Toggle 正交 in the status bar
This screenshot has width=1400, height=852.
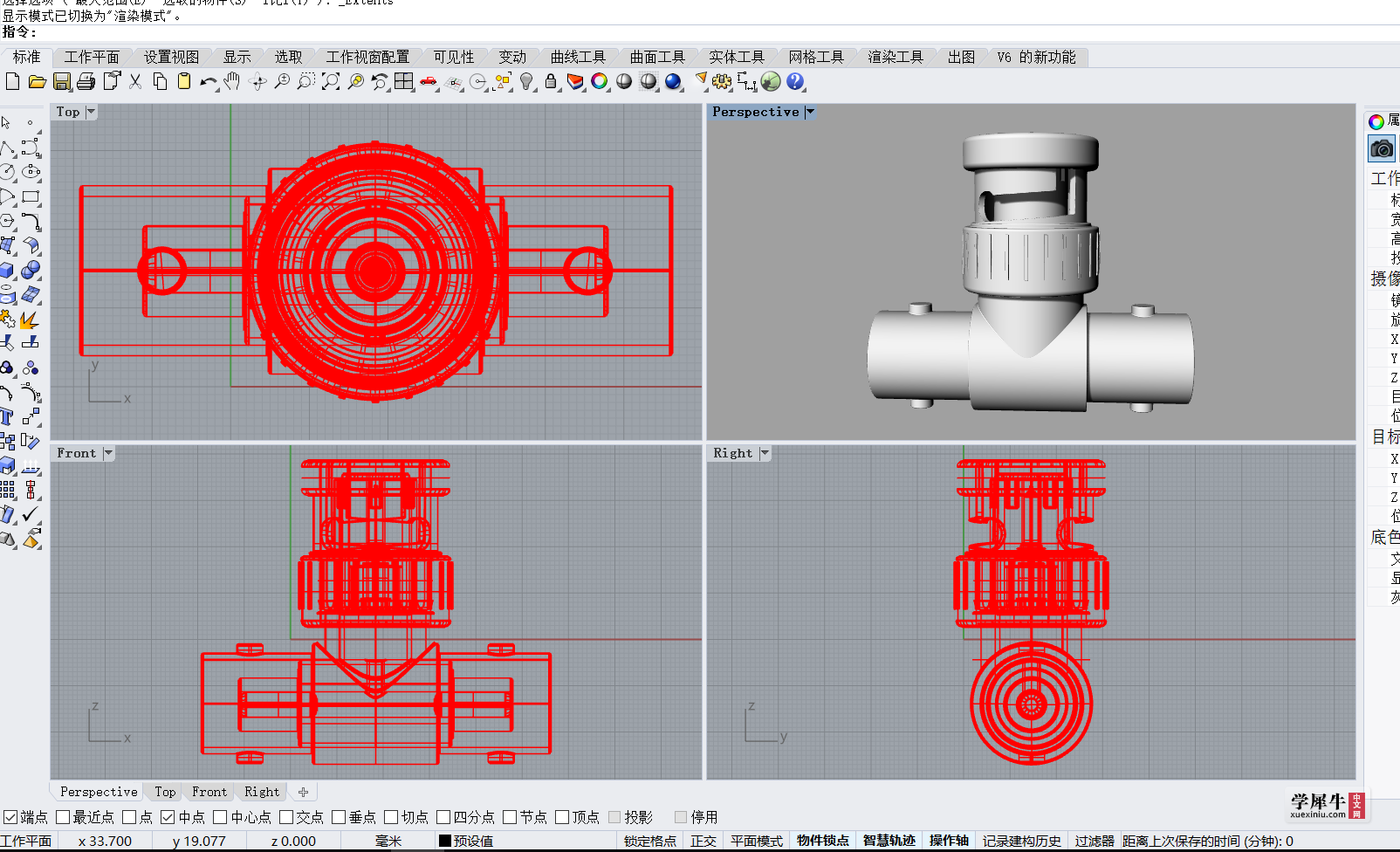click(x=703, y=841)
